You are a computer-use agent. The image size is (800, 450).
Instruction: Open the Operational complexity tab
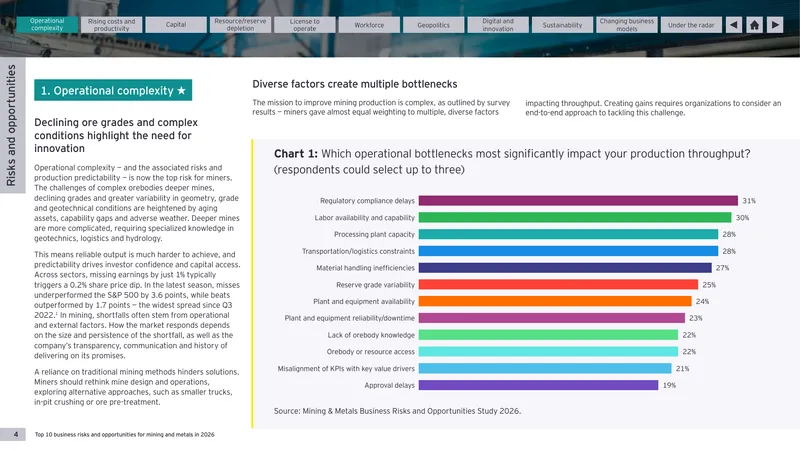pos(47,24)
